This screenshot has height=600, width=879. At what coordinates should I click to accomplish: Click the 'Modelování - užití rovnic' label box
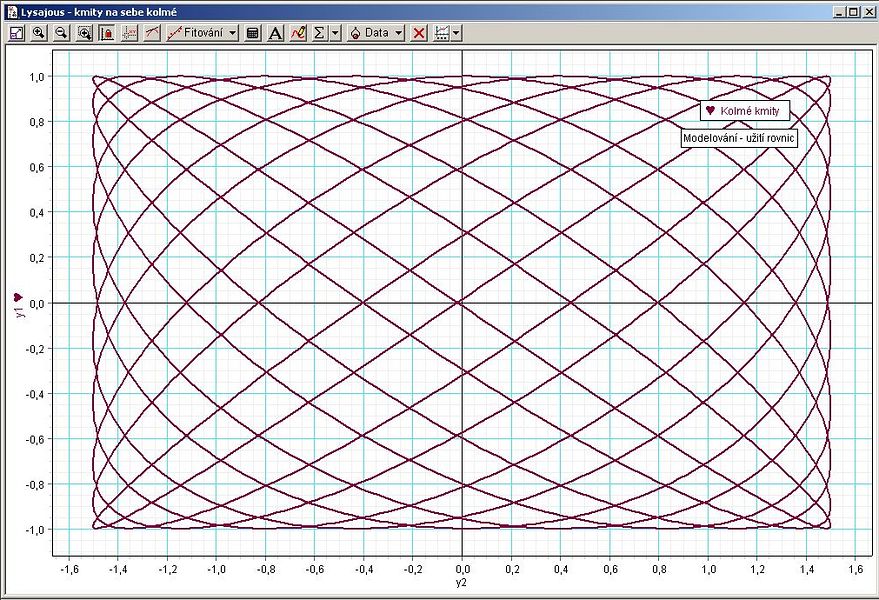(739, 138)
